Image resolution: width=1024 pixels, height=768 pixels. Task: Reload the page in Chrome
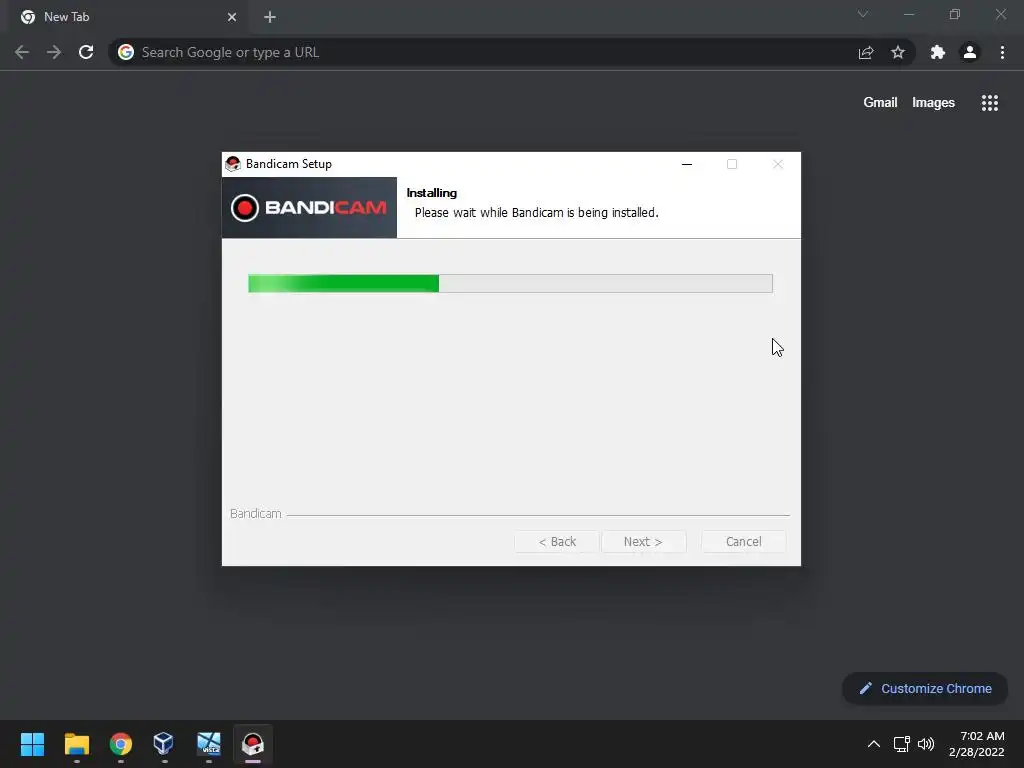tap(86, 52)
